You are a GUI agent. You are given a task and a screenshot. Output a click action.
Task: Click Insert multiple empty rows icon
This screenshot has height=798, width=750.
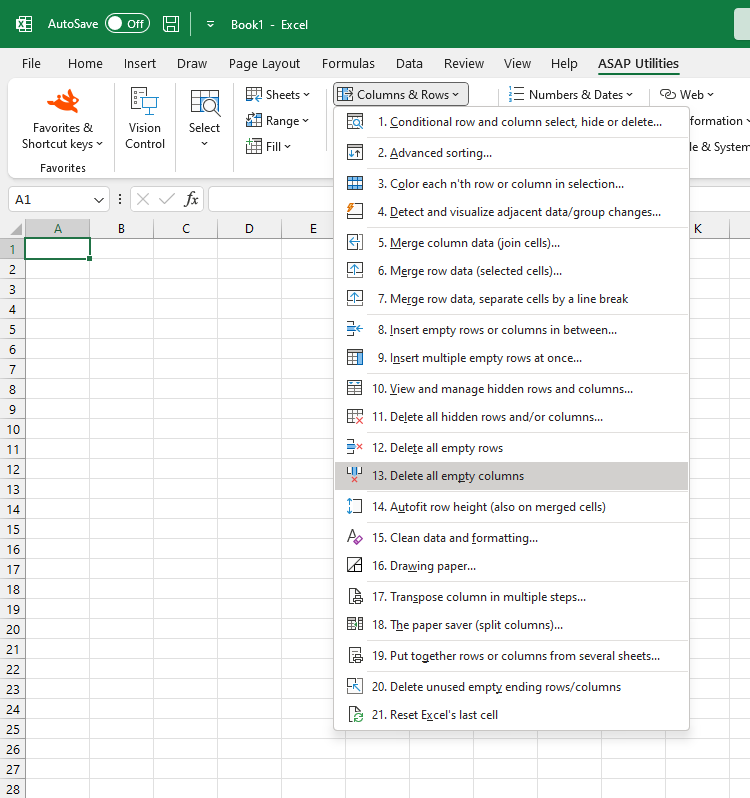click(x=355, y=358)
